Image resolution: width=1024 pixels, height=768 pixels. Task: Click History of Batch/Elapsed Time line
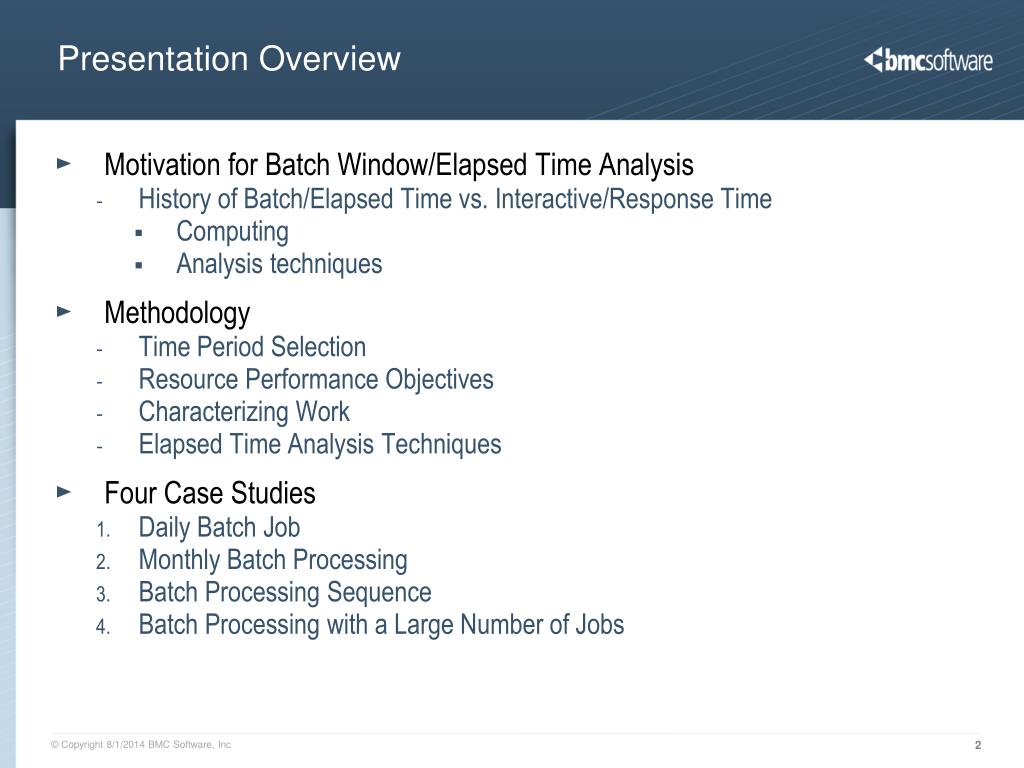coord(455,199)
